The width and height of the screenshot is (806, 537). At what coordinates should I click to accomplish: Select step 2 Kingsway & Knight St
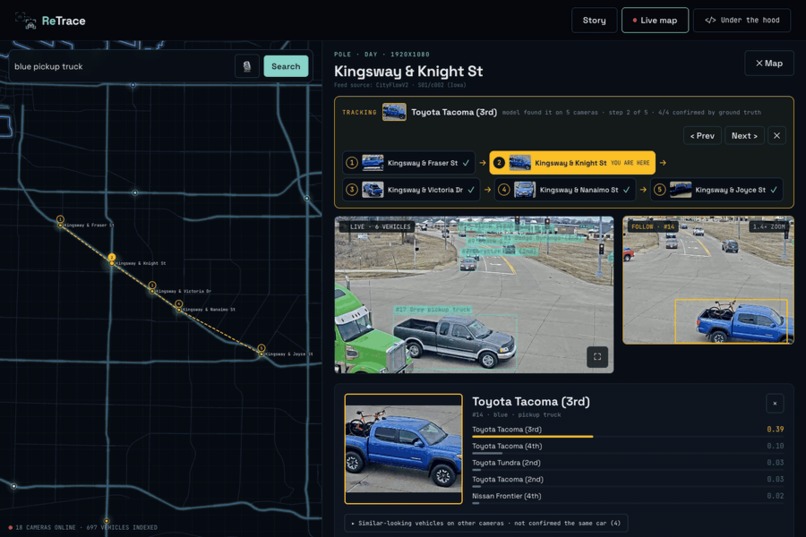[x=572, y=163]
